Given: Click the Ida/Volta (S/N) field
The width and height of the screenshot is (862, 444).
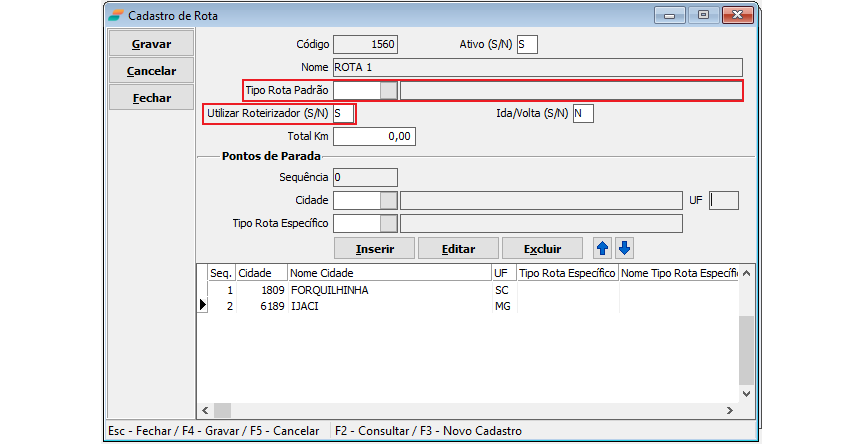Looking at the screenshot, I should (x=583, y=114).
